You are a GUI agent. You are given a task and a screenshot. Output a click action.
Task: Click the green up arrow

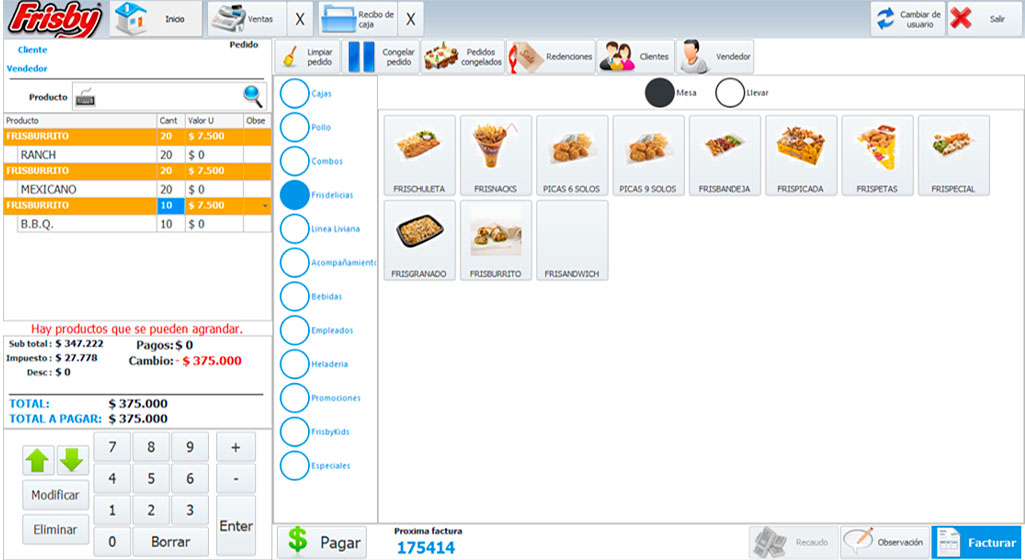click(38, 460)
